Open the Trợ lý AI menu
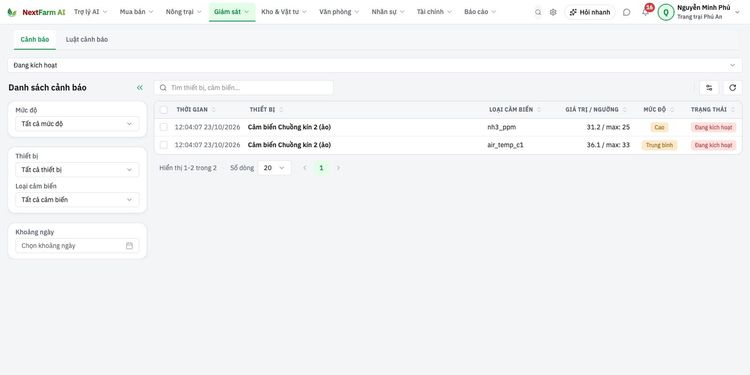The height and width of the screenshot is (375, 750). pos(91,12)
